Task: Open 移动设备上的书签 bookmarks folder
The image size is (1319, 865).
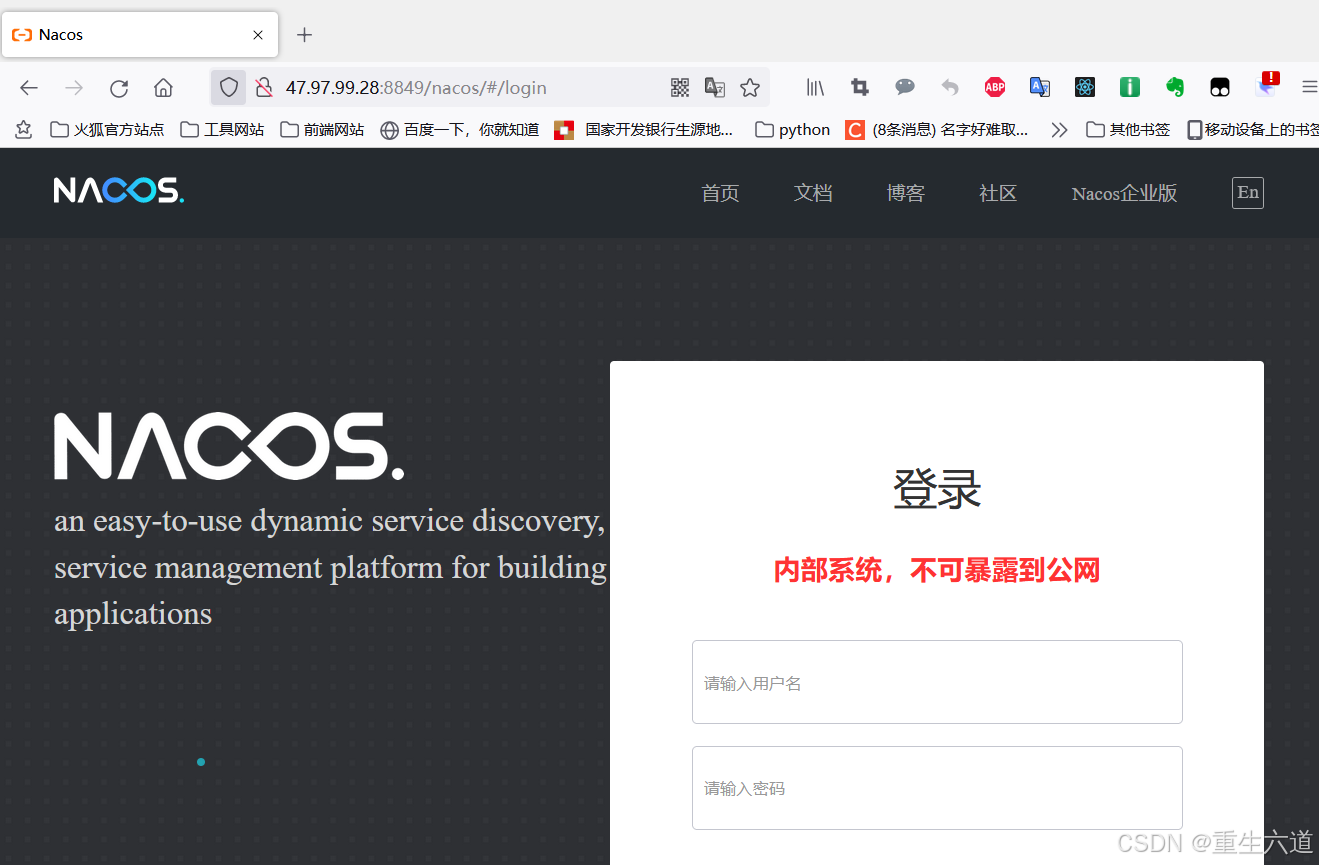Action: point(1253,129)
